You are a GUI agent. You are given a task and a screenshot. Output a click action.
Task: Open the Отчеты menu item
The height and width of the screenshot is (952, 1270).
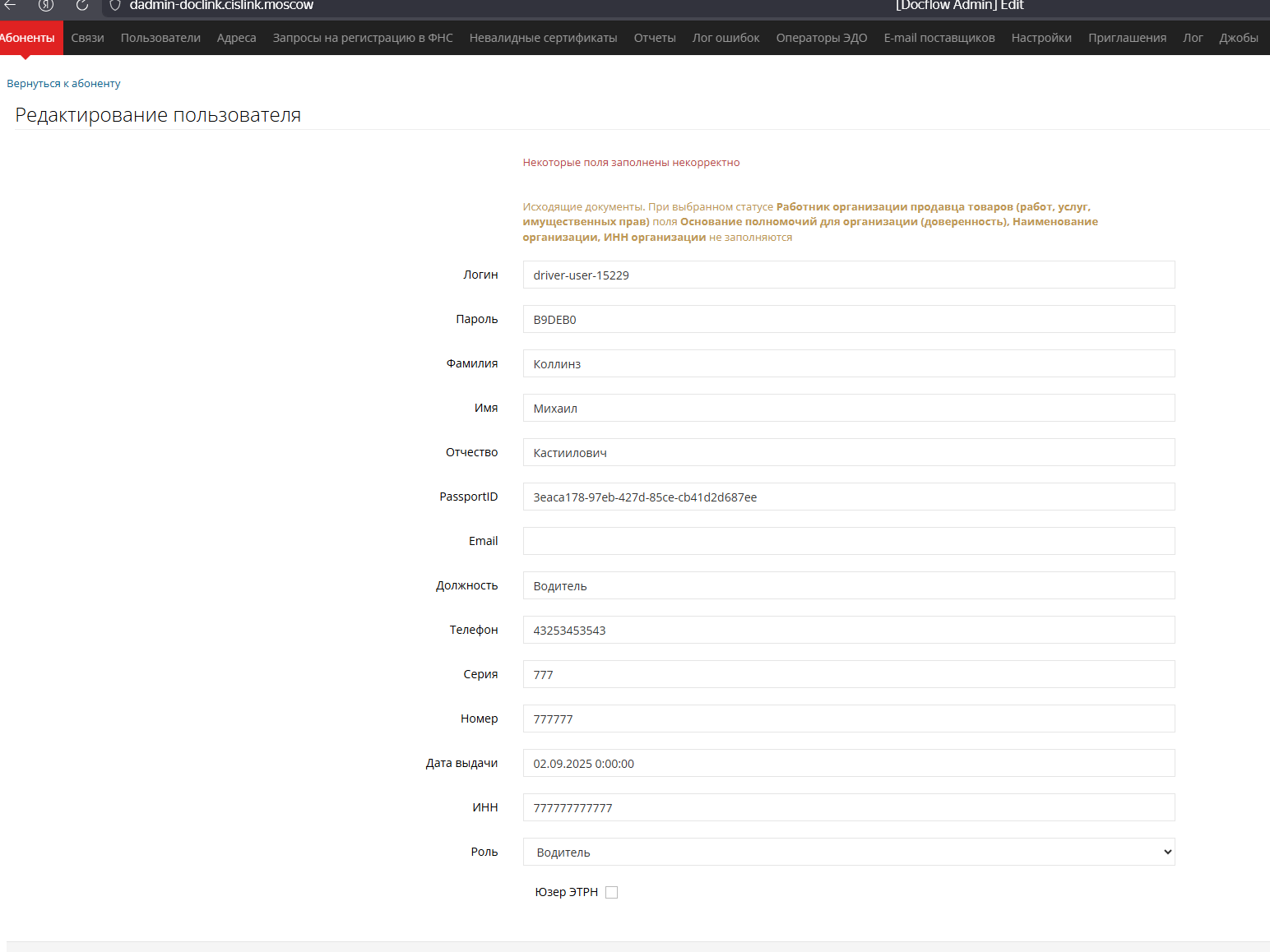click(655, 38)
